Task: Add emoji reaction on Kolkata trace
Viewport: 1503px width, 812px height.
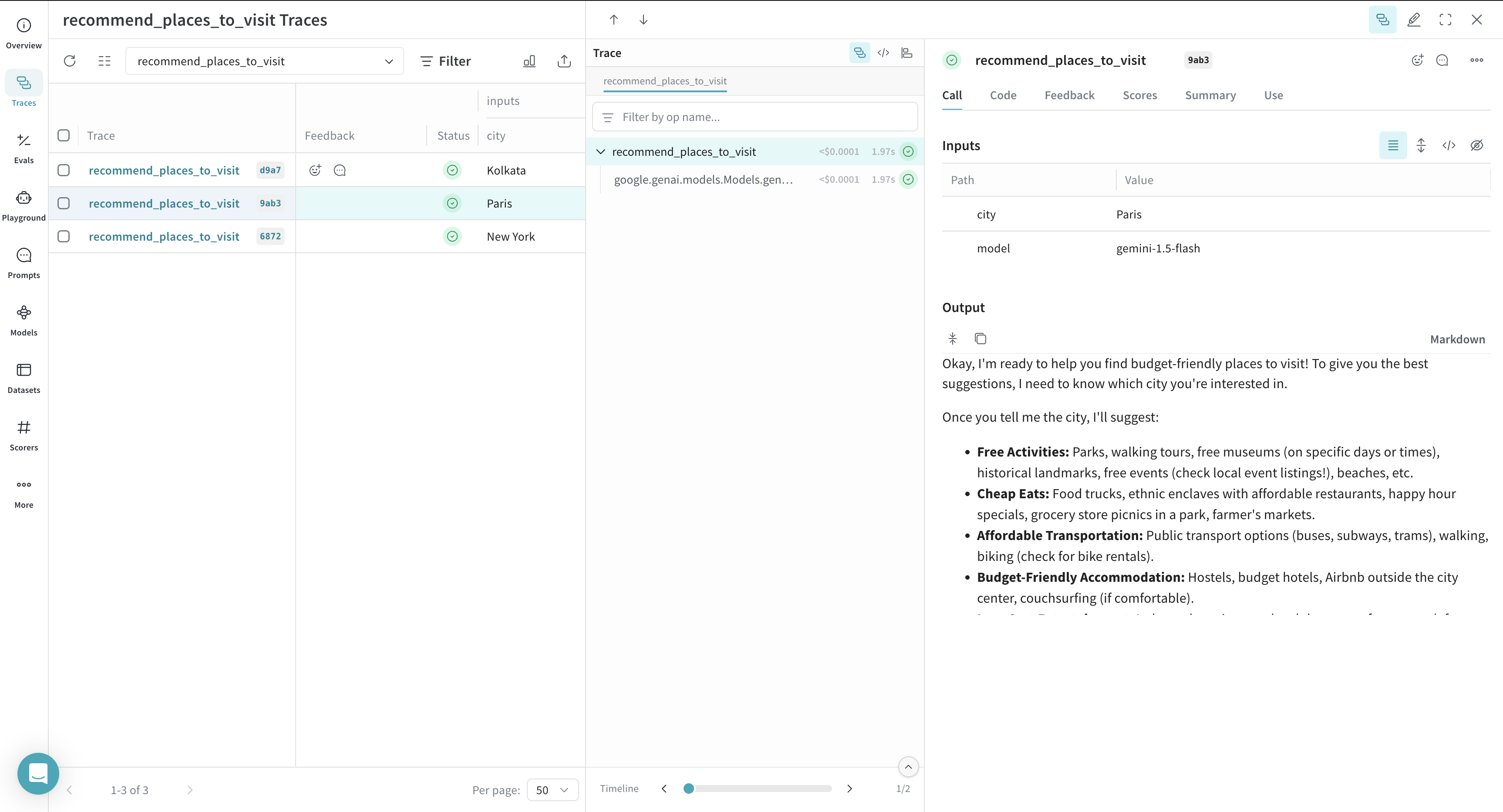Action: click(315, 170)
